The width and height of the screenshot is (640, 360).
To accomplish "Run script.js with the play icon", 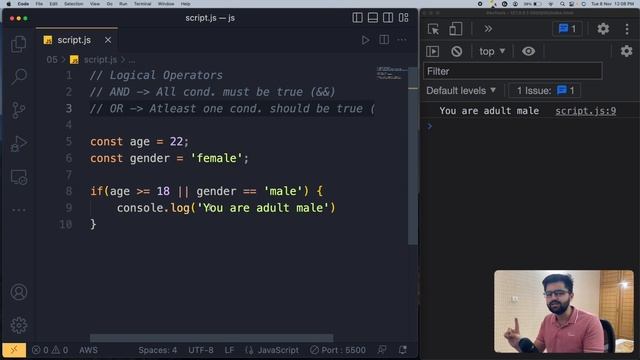I will coord(365,40).
